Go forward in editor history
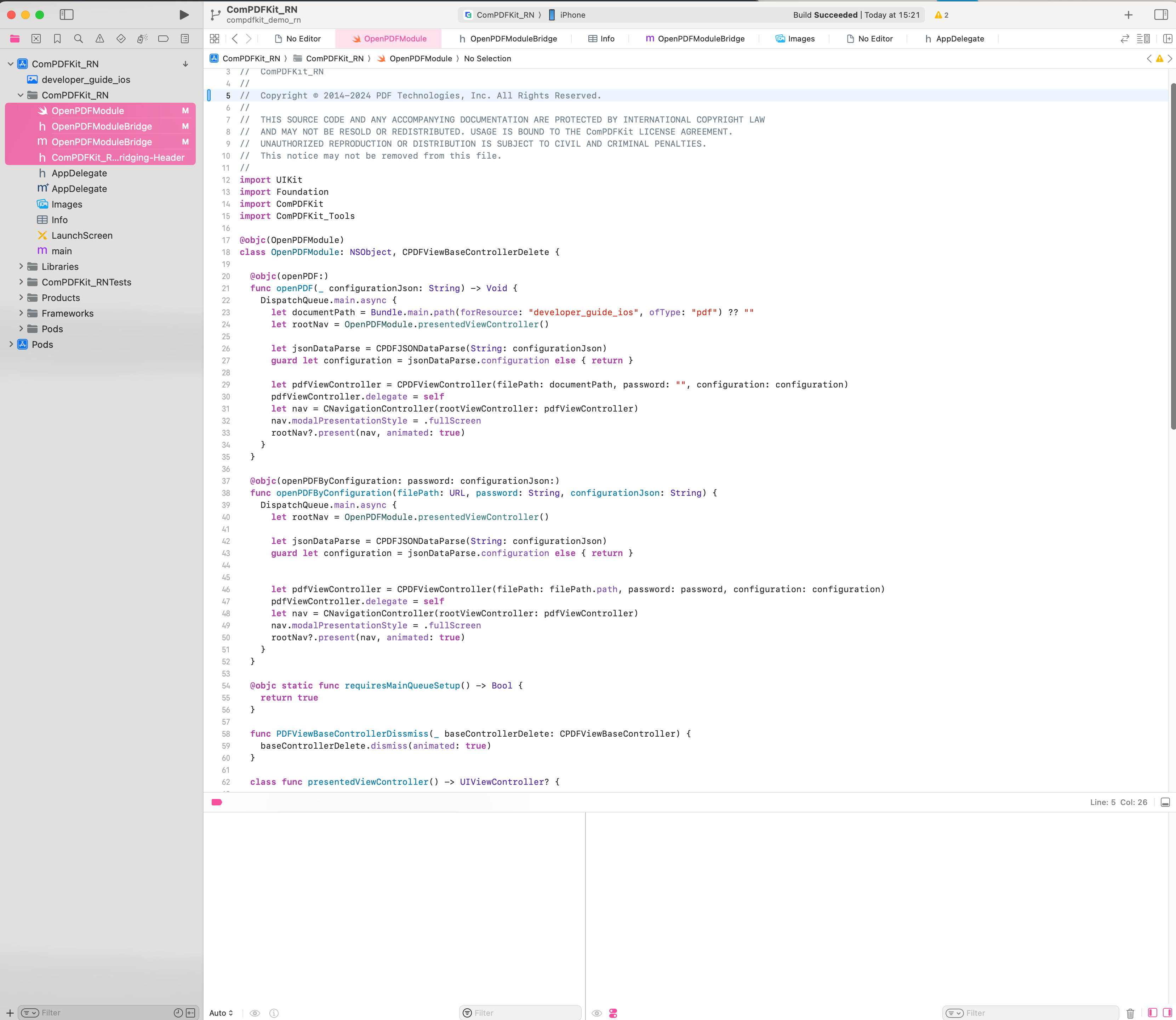This screenshot has height=1020, width=1176. click(249, 39)
